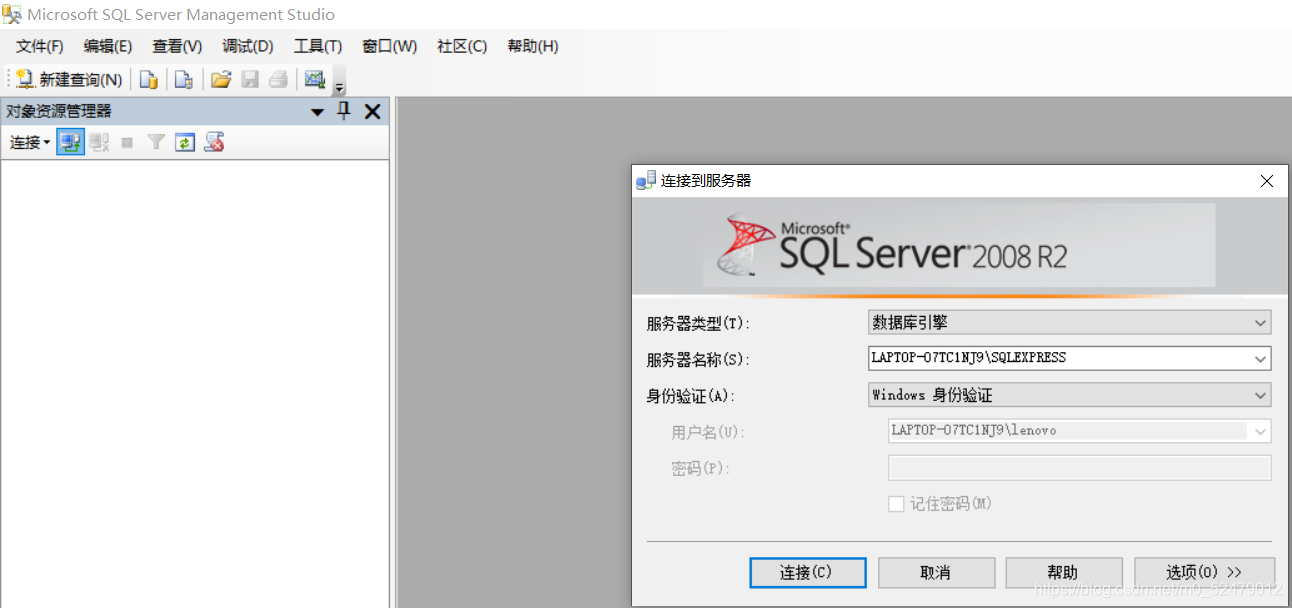
Task: Click the SSMS application icon in title bar
Action: (12, 15)
